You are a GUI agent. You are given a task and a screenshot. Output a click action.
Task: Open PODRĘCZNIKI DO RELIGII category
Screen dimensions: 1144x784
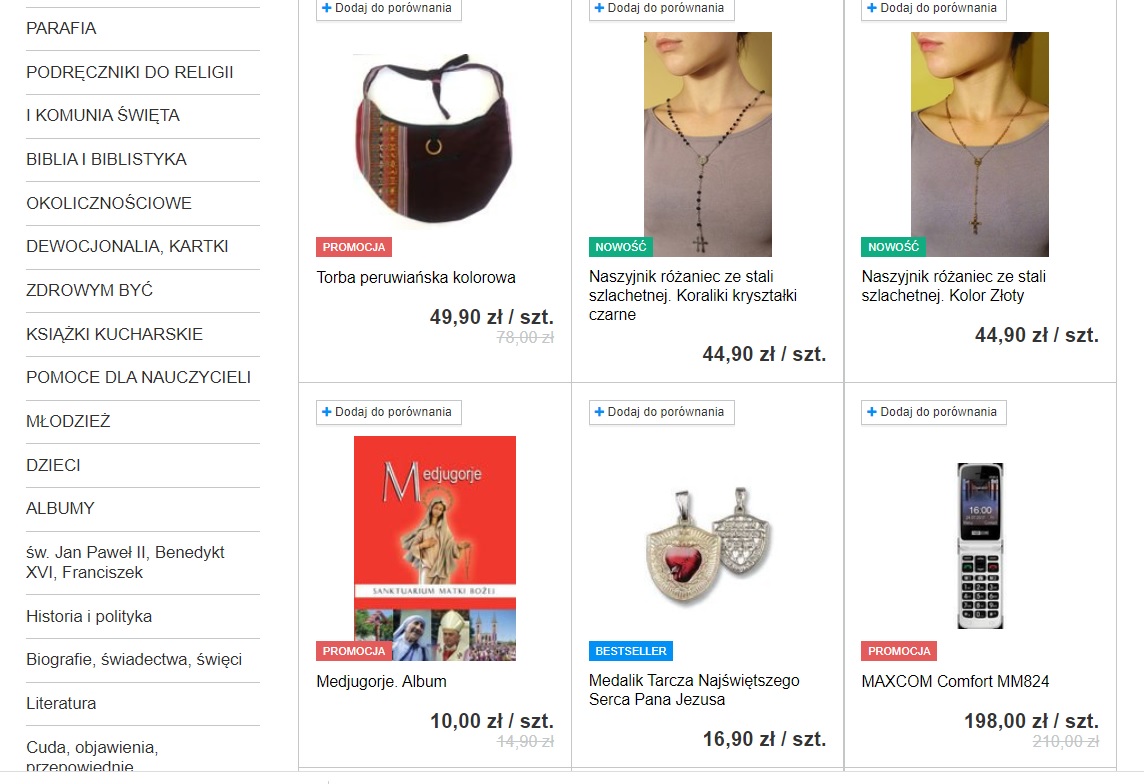(130, 72)
